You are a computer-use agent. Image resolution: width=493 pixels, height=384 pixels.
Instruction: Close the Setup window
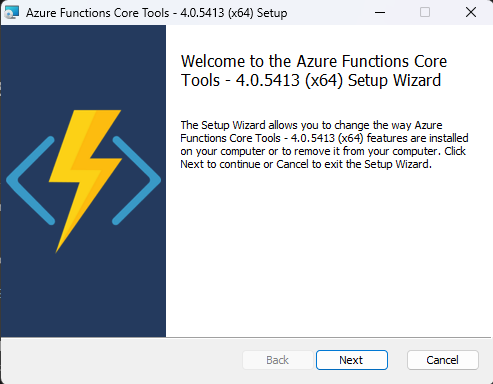[x=471, y=13]
